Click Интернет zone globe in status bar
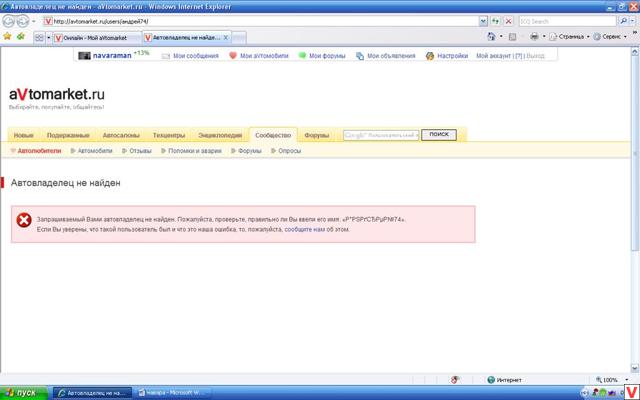Image resolution: width=640 pixels, height=400 pixels. pyautogui.click(x=491, y=380)
